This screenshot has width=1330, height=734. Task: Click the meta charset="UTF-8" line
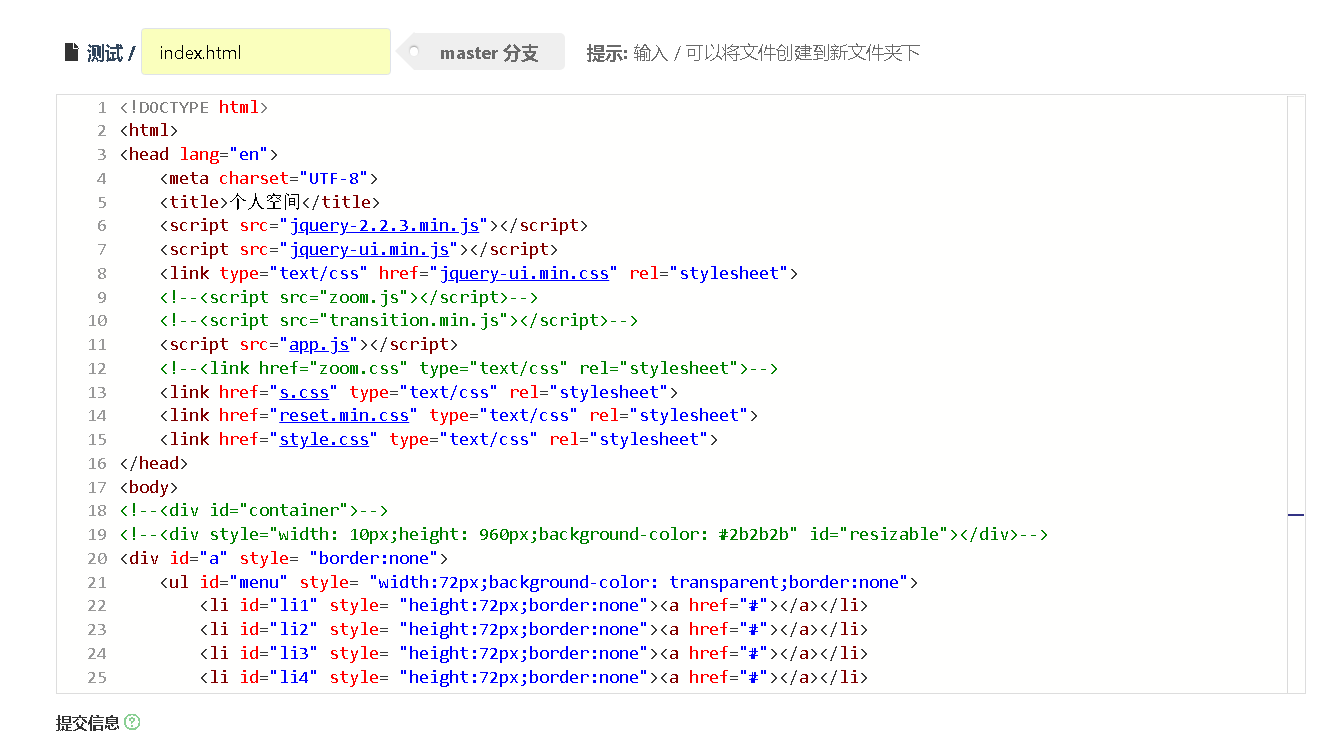pos(269,178)
